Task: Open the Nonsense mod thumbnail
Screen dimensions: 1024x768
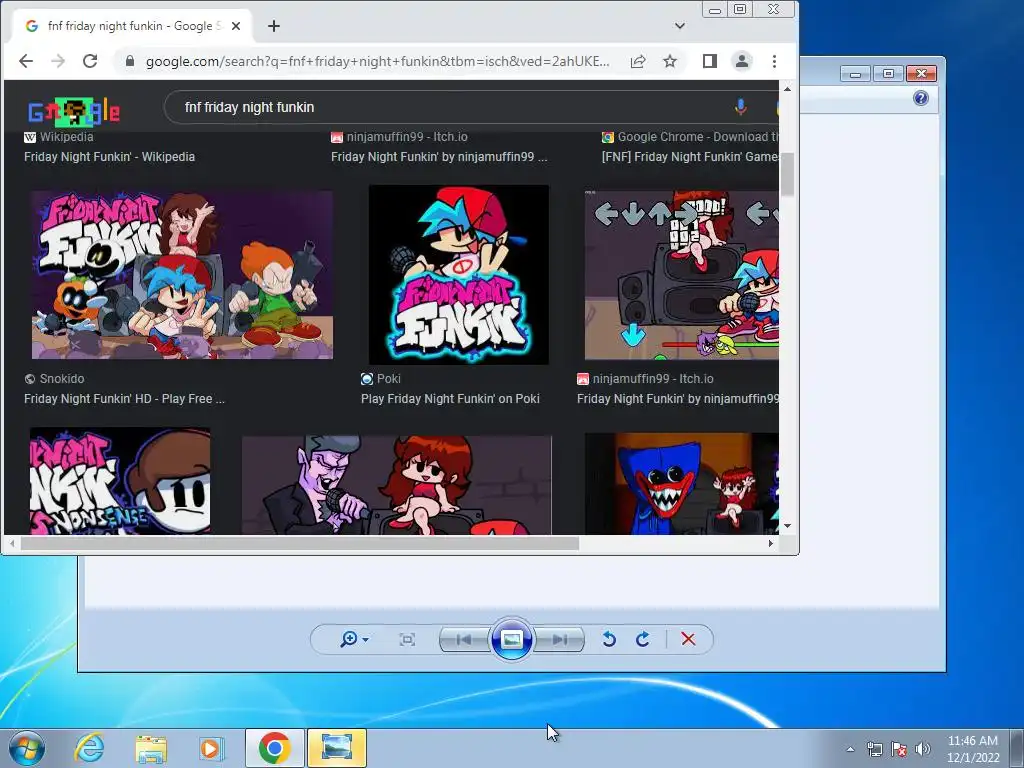Action: pos(120,481)
